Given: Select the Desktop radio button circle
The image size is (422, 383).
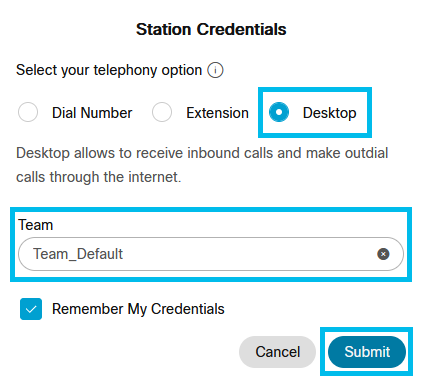Looking at the screenshot, I should pos(279,112).
